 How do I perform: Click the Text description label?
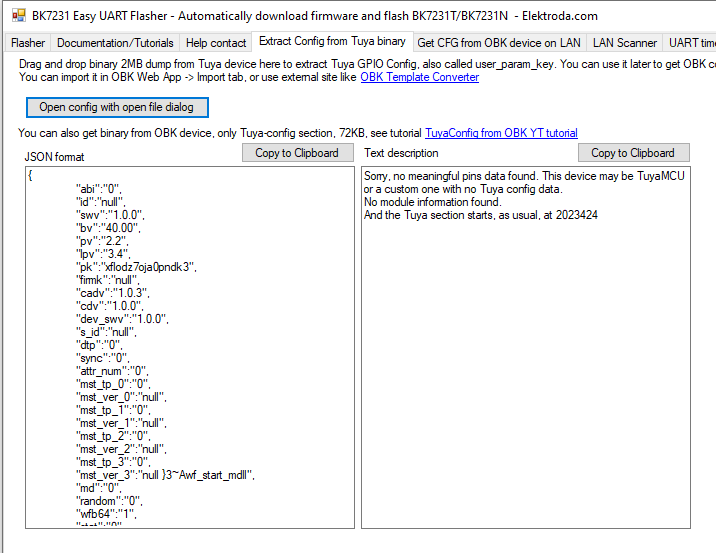pyautogui.click(x=401, y=153)
